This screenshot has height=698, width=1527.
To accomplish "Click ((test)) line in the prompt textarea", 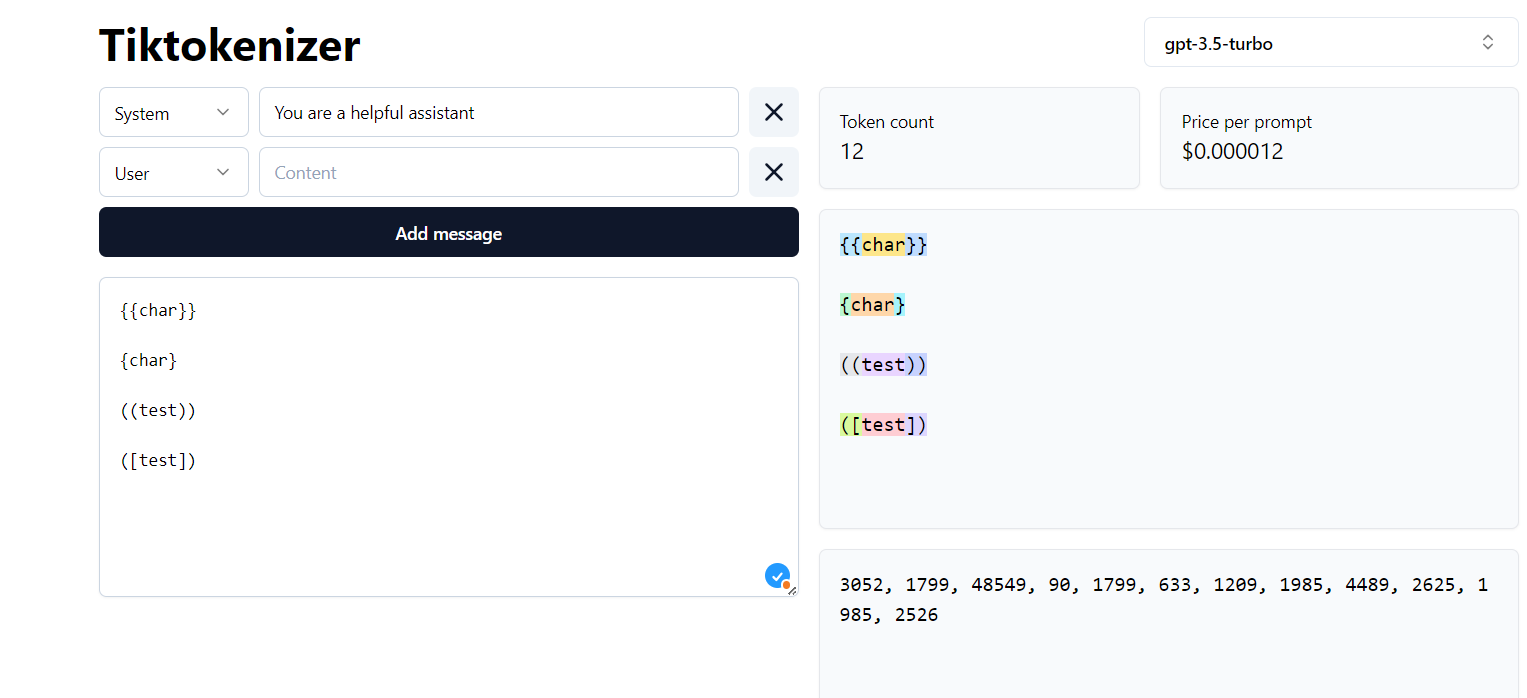I will coord(158,410).
